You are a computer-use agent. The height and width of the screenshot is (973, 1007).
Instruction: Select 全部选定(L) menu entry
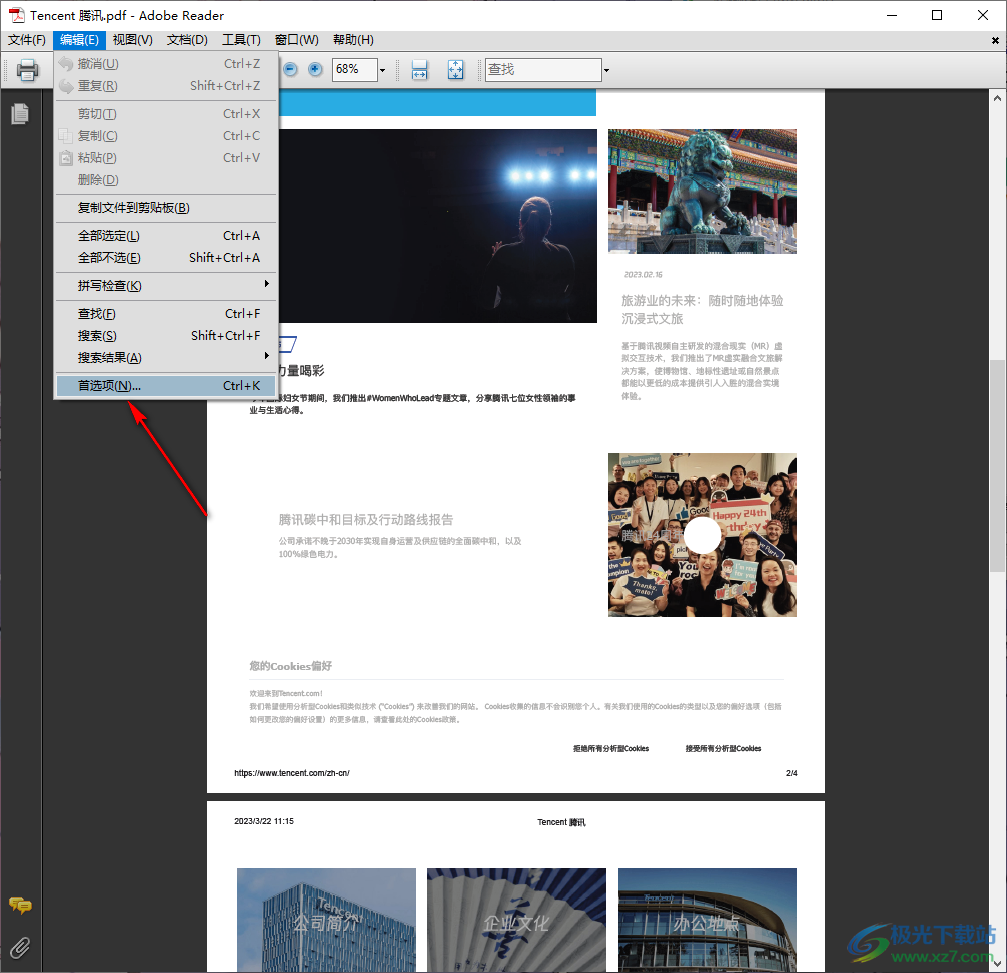(x=166, y=236)
